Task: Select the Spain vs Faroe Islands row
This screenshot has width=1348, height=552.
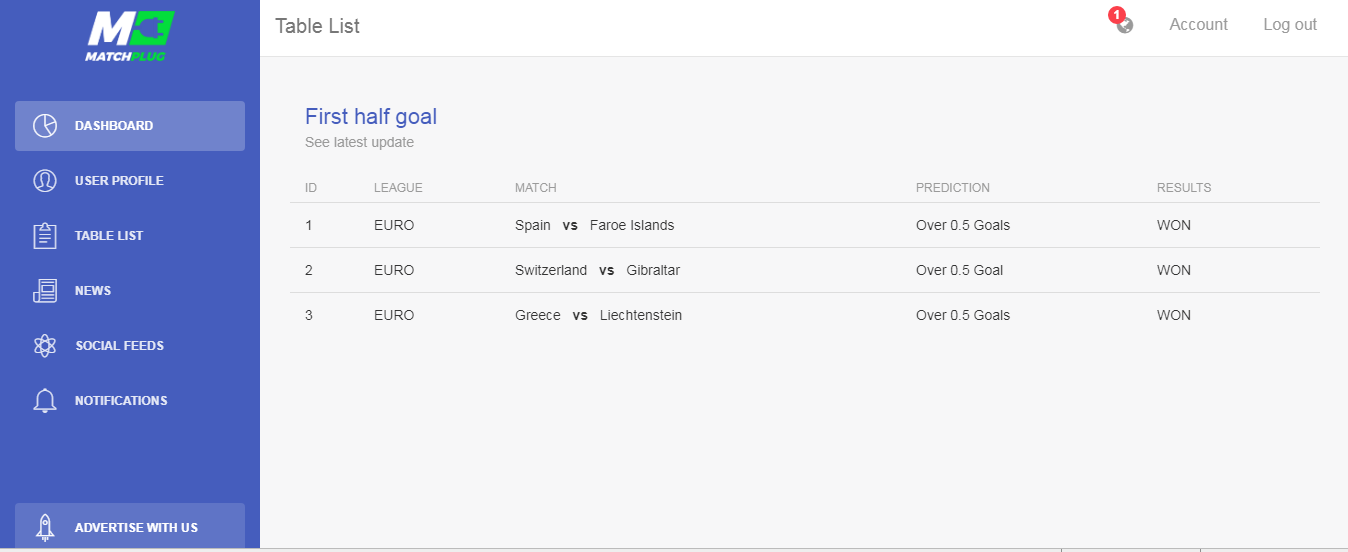Action: pos(805,225)
